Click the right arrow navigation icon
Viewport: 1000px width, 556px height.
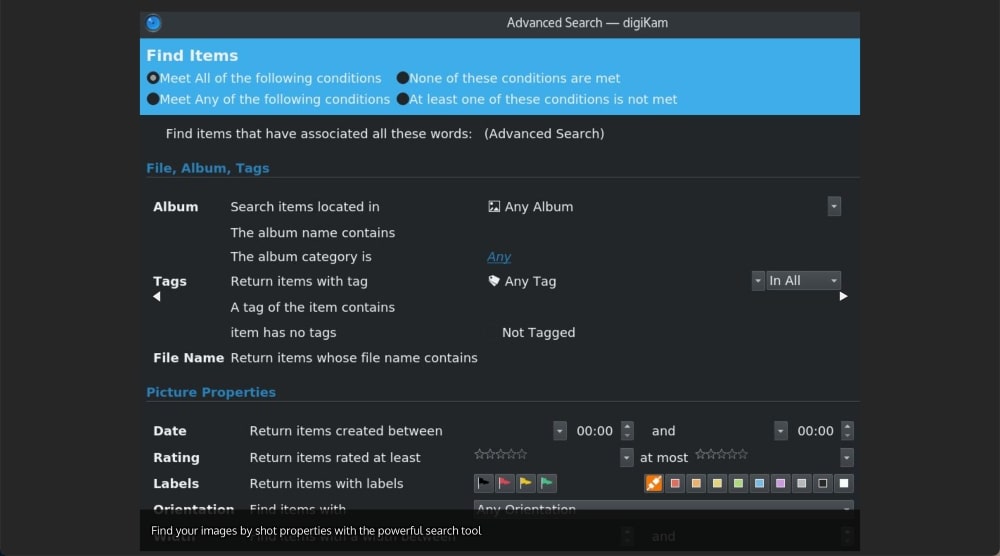[843, 296]
